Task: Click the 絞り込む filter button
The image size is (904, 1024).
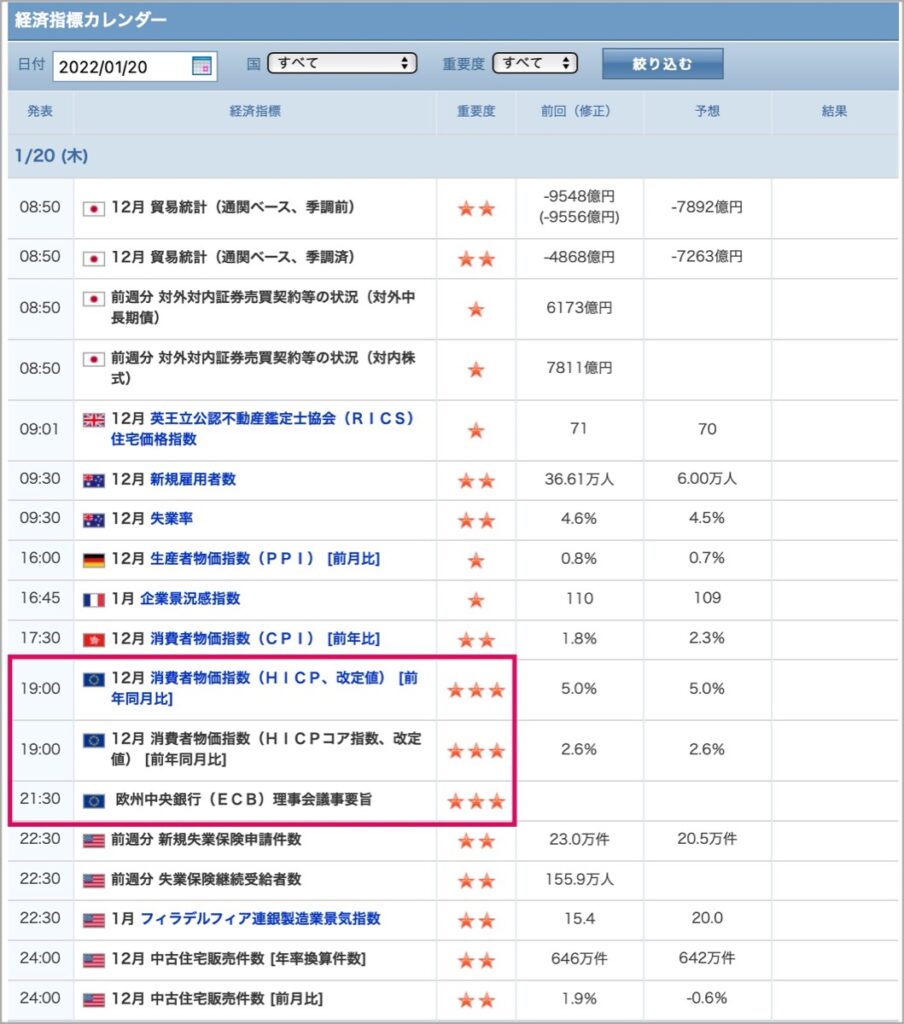Action: tap(662, 64)
